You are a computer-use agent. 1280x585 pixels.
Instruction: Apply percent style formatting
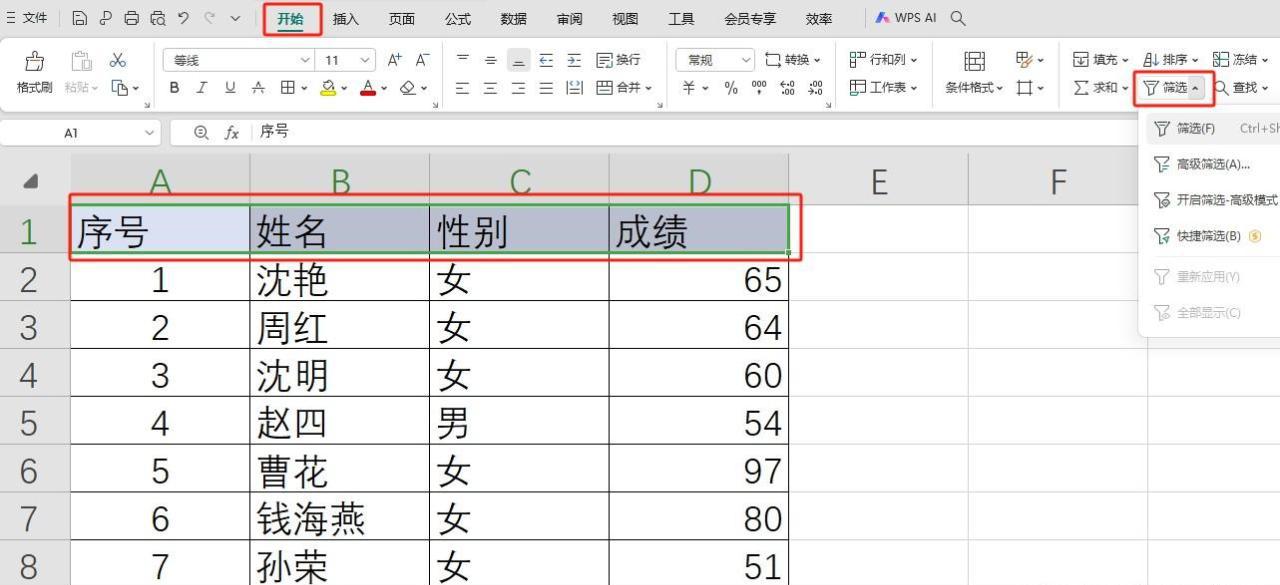(731, 88)
